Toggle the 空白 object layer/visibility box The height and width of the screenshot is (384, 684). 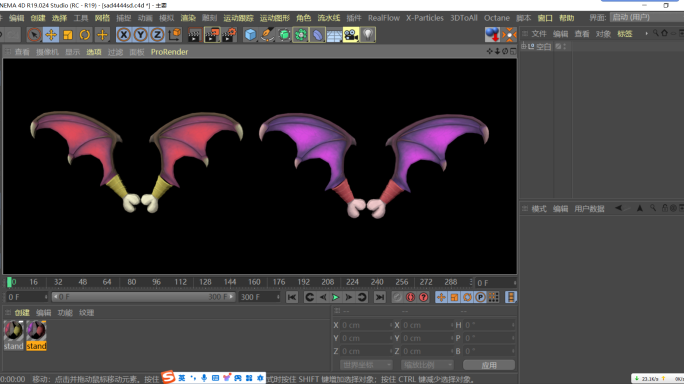558,46
